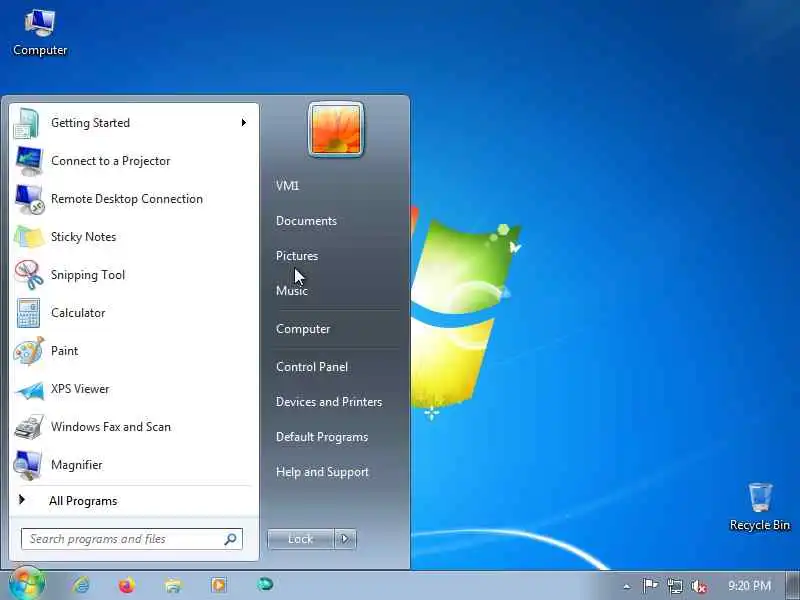Click the user account picture
This screenshot has width=800, height=600.
(336, 129)
